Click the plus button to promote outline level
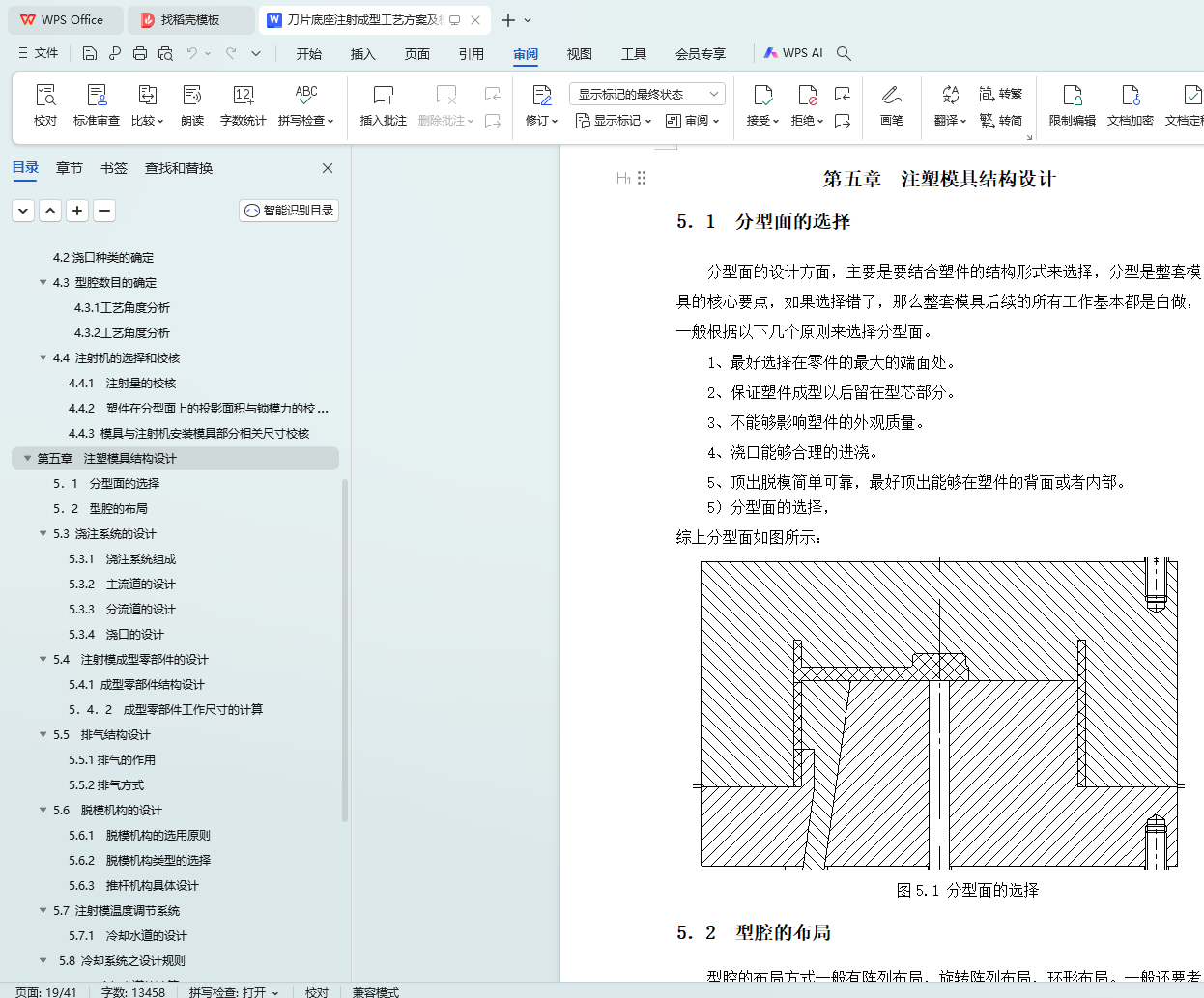The image size is (1204, 998). click(x=77, y=211)
